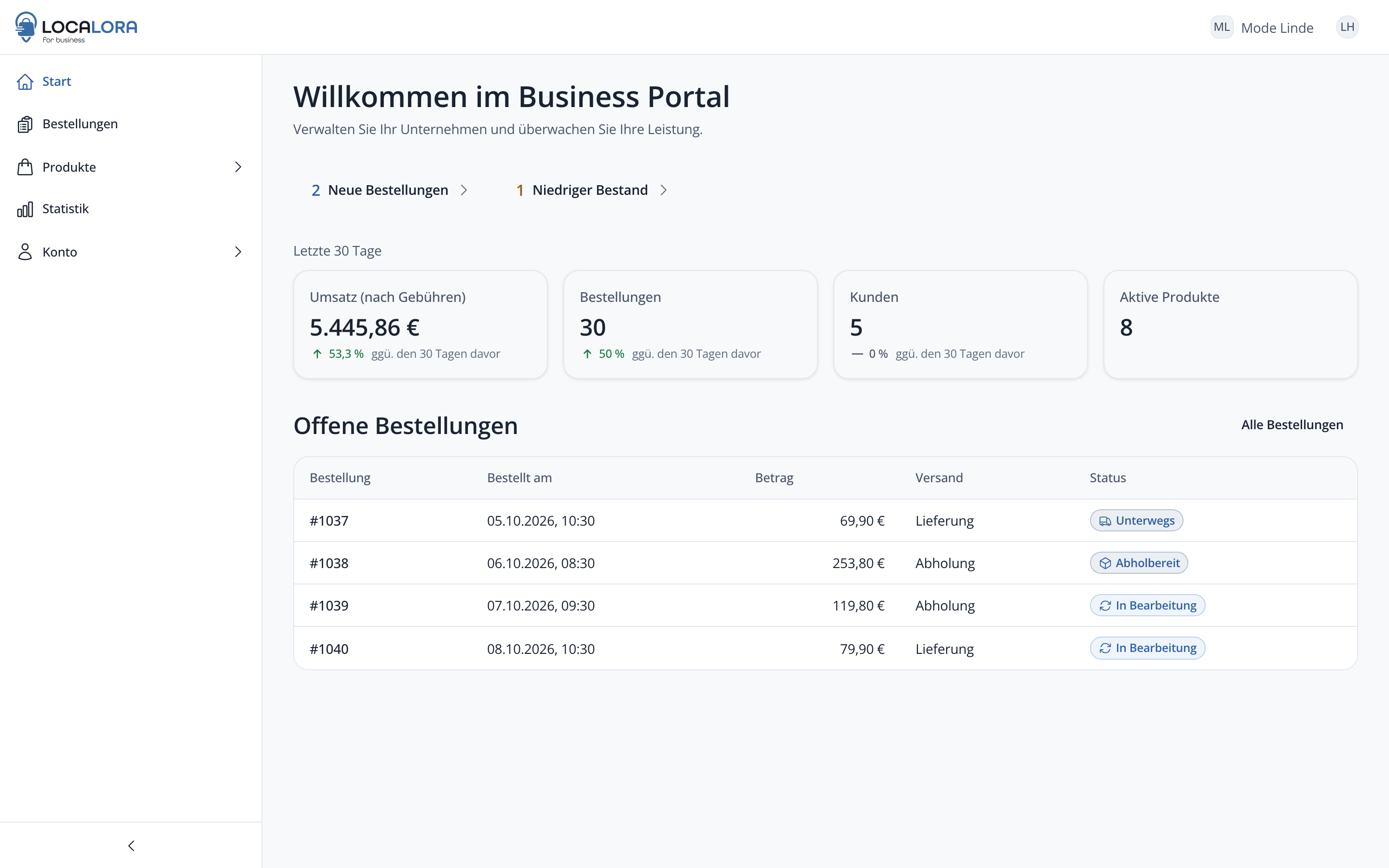The height and width of the screenshot is (868, 1389).
Task: Click the Start home icon
Action: pos(25,81)
